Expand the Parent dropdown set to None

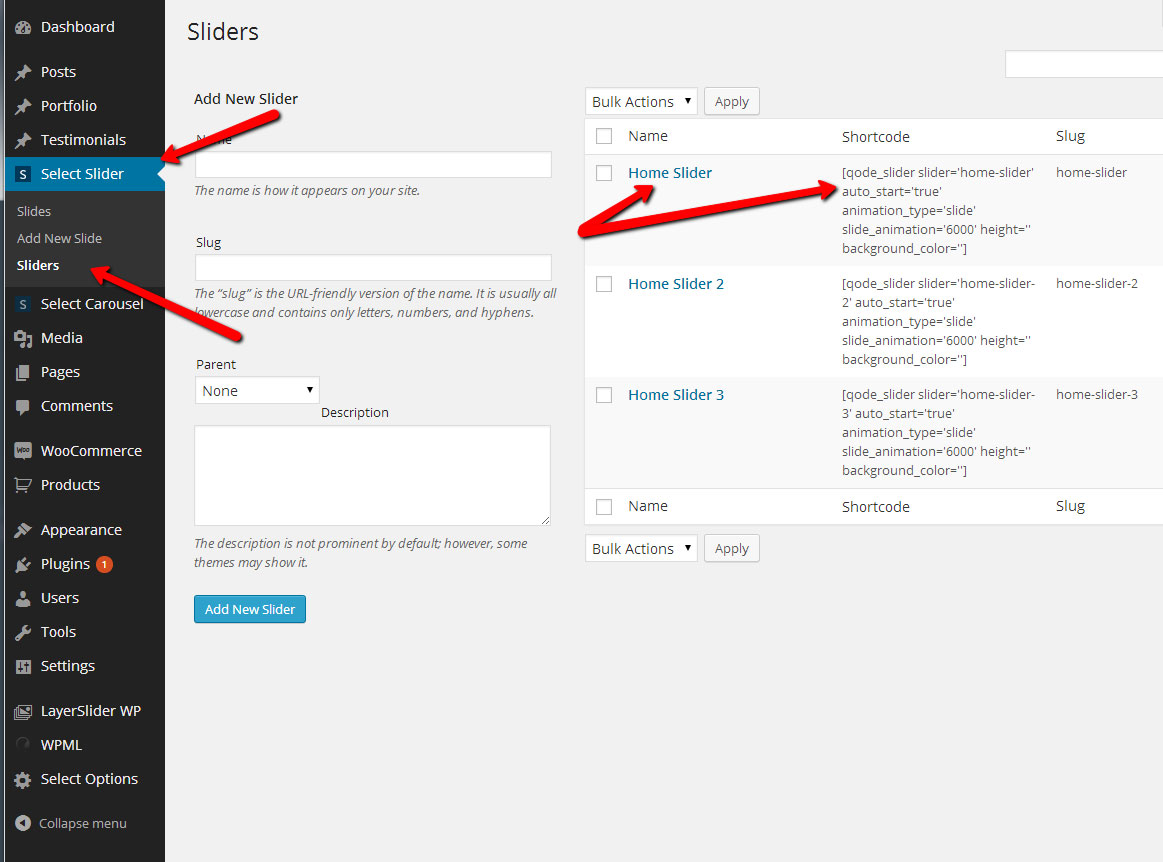[257, 391]
